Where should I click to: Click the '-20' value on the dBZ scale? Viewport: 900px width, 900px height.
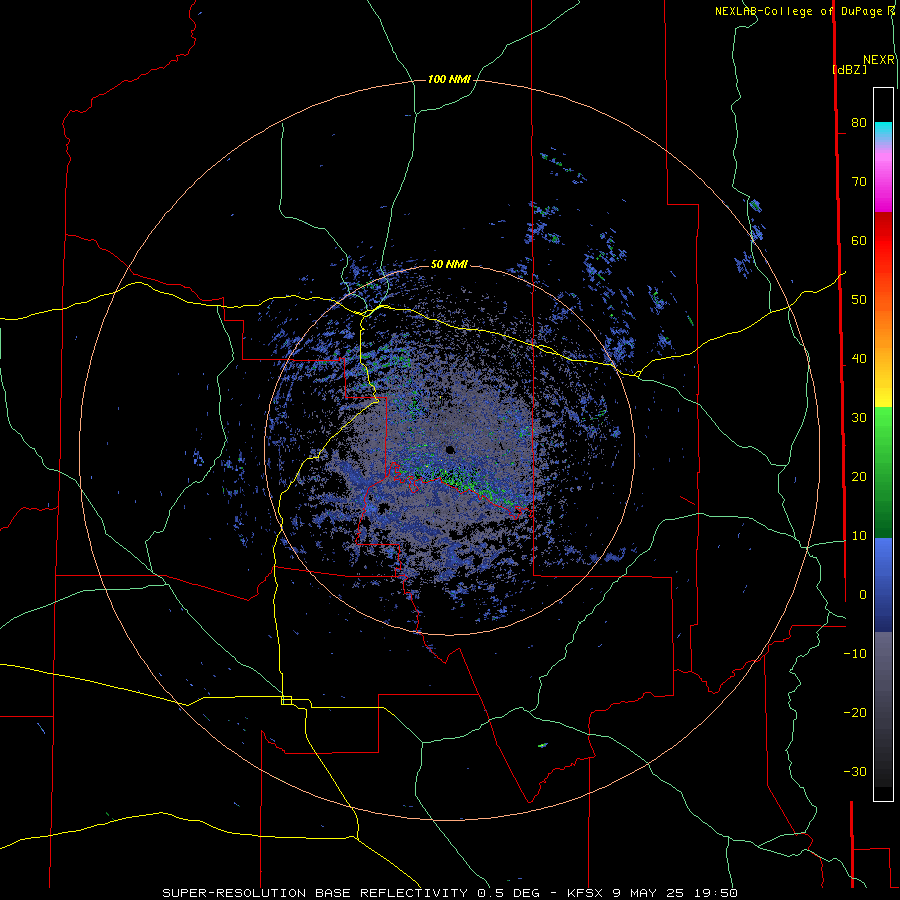(855, 713)
